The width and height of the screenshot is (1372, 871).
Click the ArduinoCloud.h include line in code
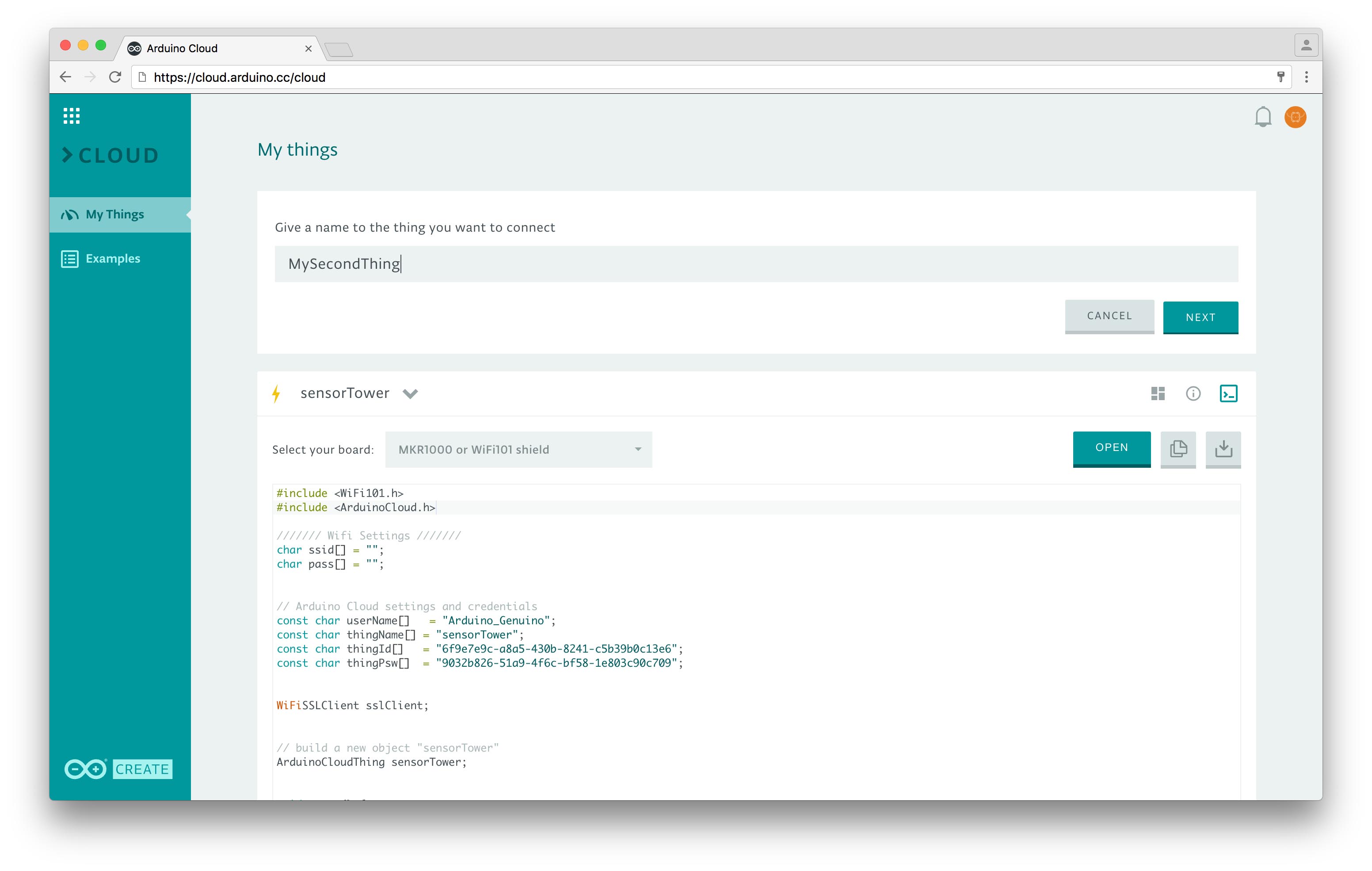(356, 507)
